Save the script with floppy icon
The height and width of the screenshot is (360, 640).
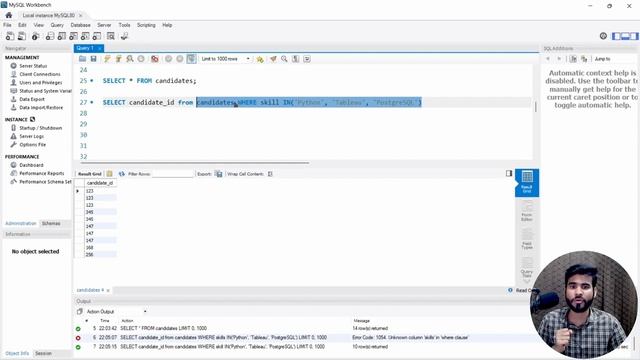(93, 59)
